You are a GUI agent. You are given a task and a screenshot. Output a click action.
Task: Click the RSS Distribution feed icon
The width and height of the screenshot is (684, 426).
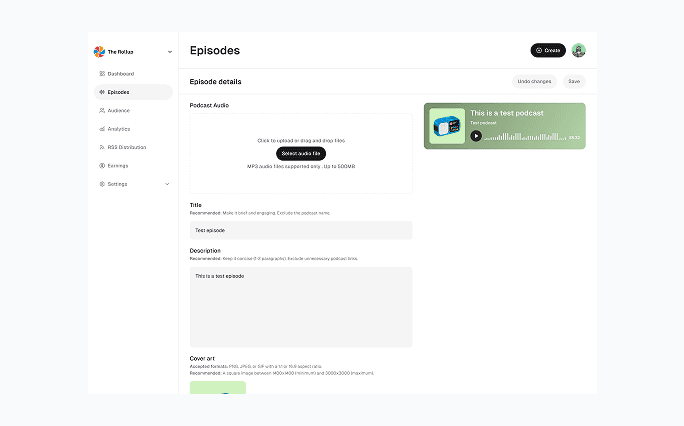pyautogui.click(x=102, y=147)
